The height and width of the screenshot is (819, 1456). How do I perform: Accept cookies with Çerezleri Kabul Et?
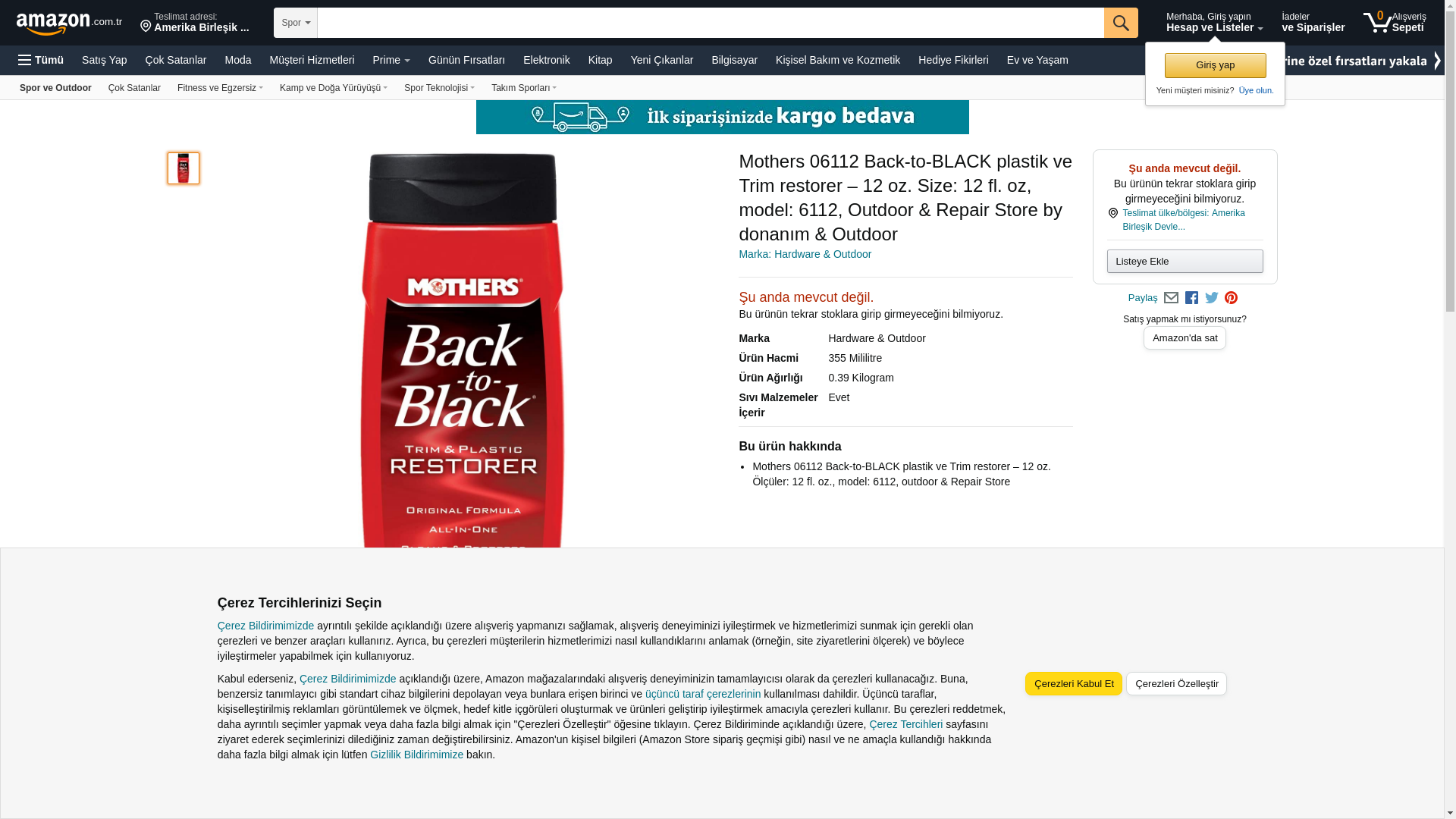pos(1073,684)
